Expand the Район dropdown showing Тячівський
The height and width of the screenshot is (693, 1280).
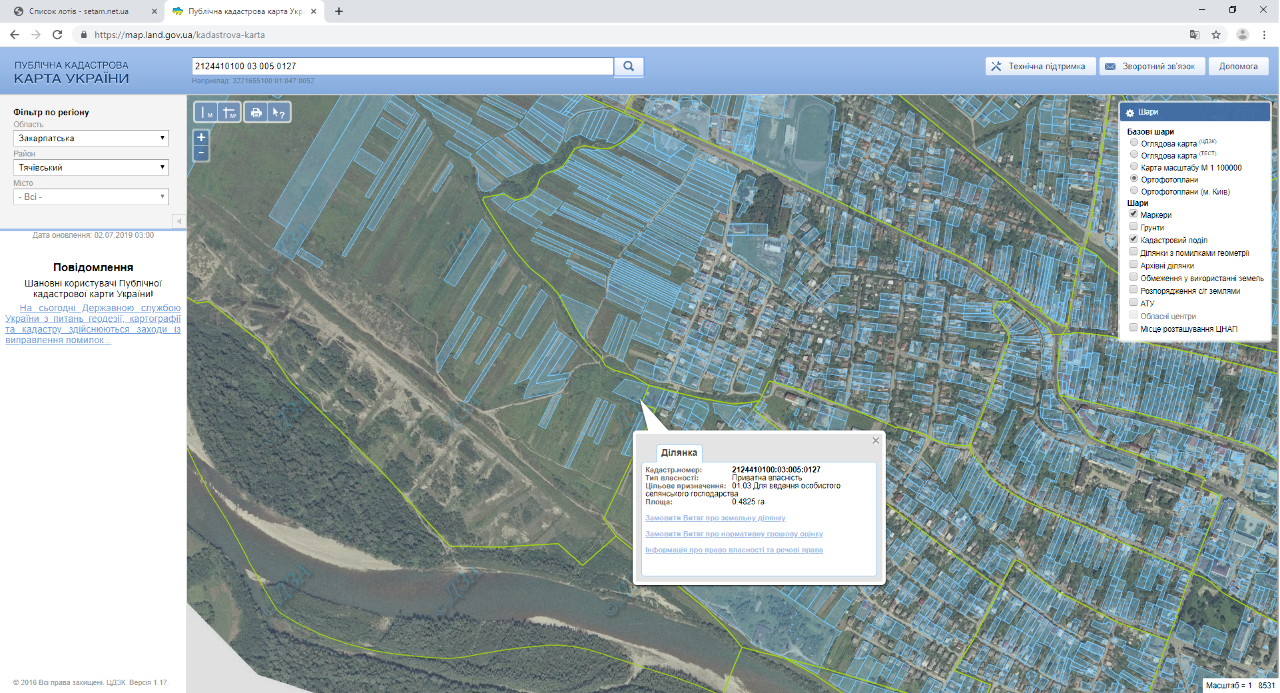coord(91,168)
